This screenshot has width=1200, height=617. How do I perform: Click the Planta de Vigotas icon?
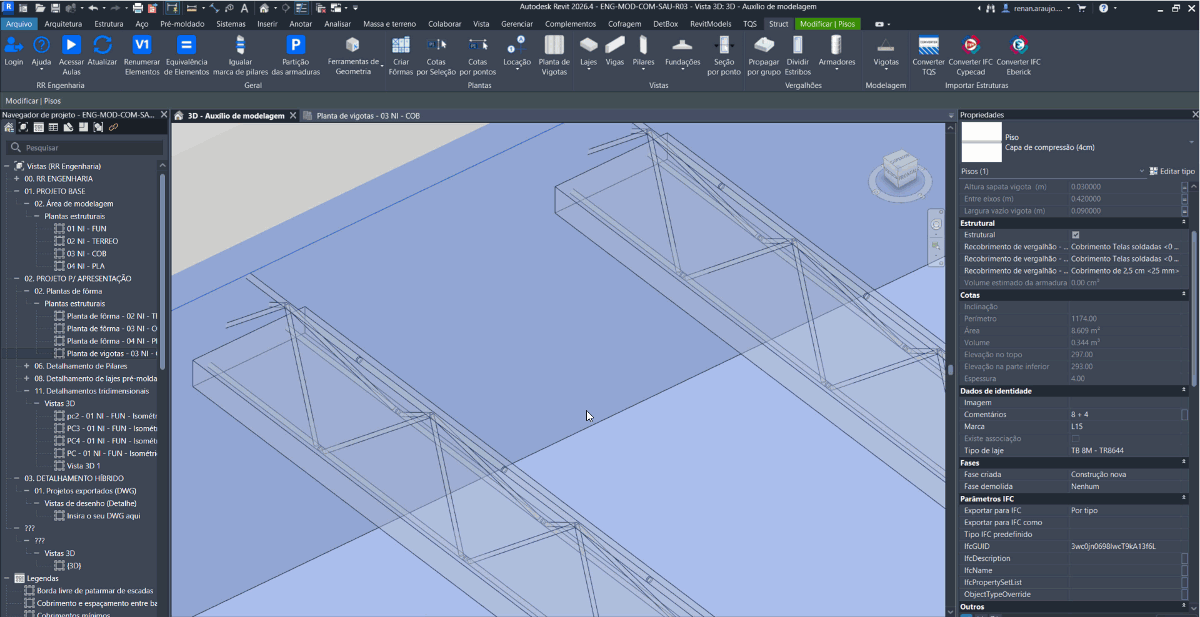pos(554,46)
